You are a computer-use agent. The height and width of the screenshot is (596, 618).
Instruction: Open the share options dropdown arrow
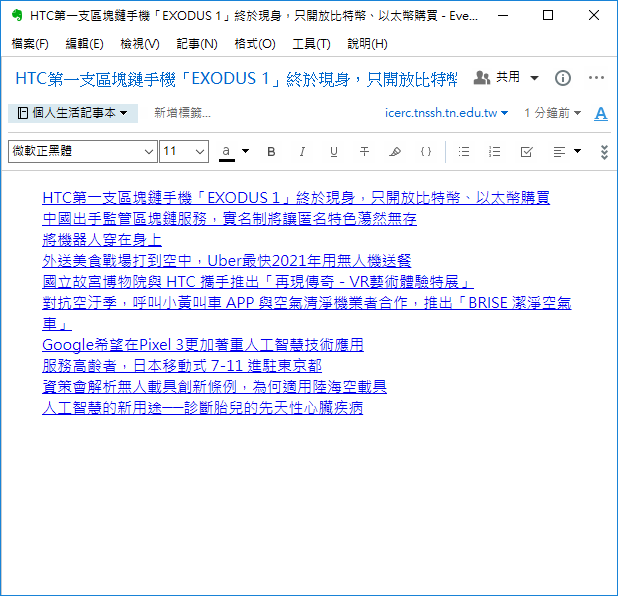pos(534,78)
